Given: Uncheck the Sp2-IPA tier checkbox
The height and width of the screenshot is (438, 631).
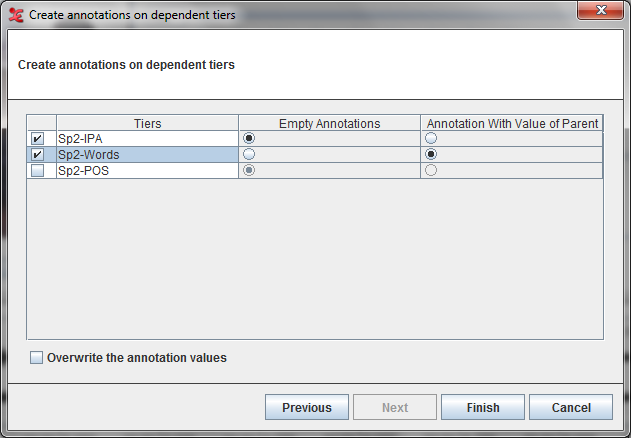Looking at the screenshot, I should [x=37, y=139].
